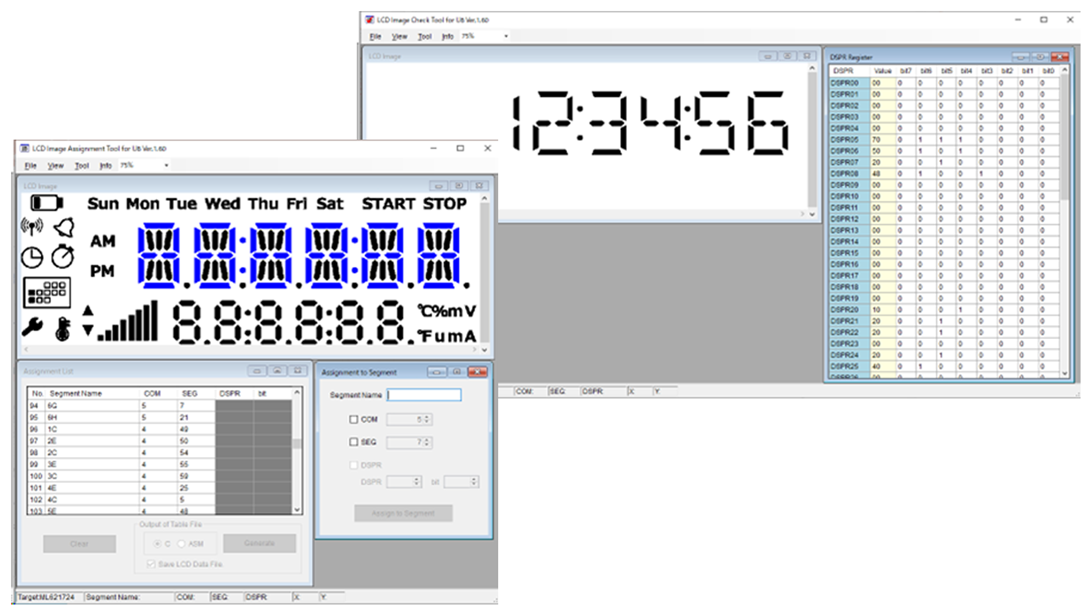Select the wrench icon

tap(32, 327)
